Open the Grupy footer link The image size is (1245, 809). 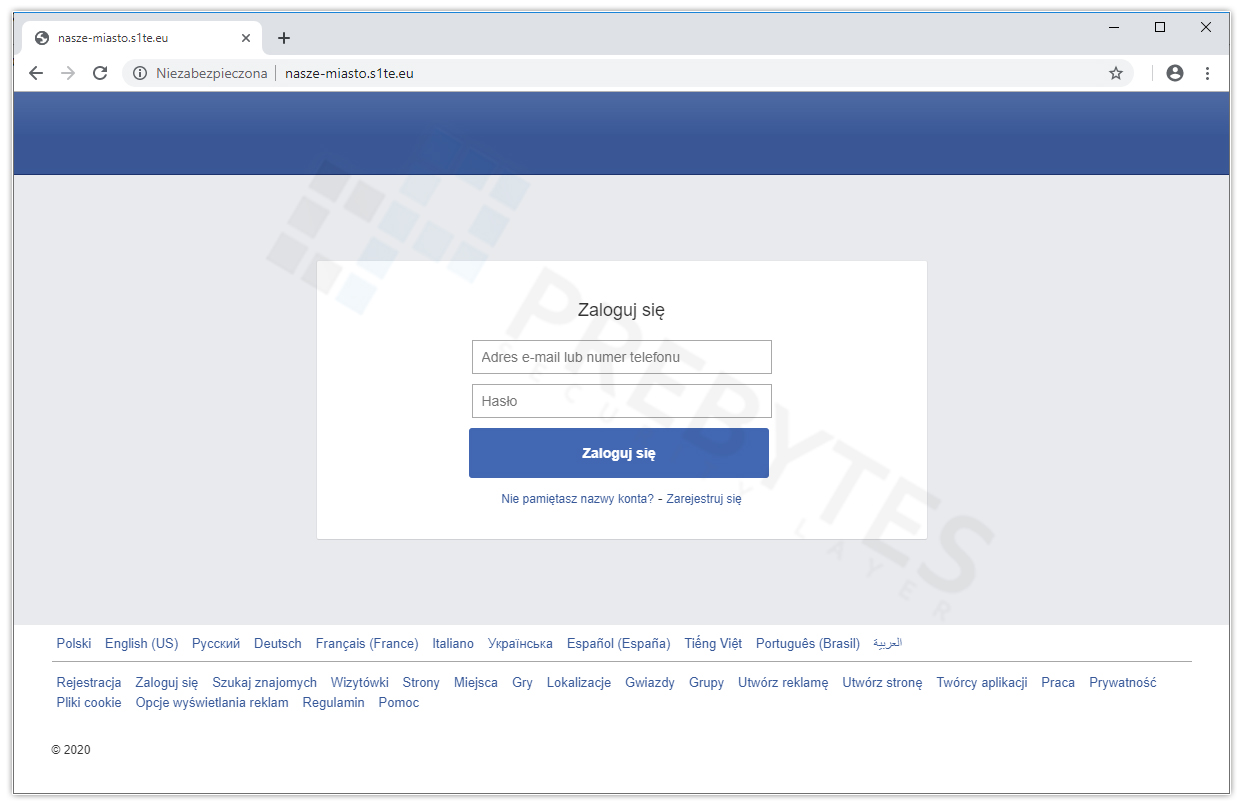pos(707,683)
